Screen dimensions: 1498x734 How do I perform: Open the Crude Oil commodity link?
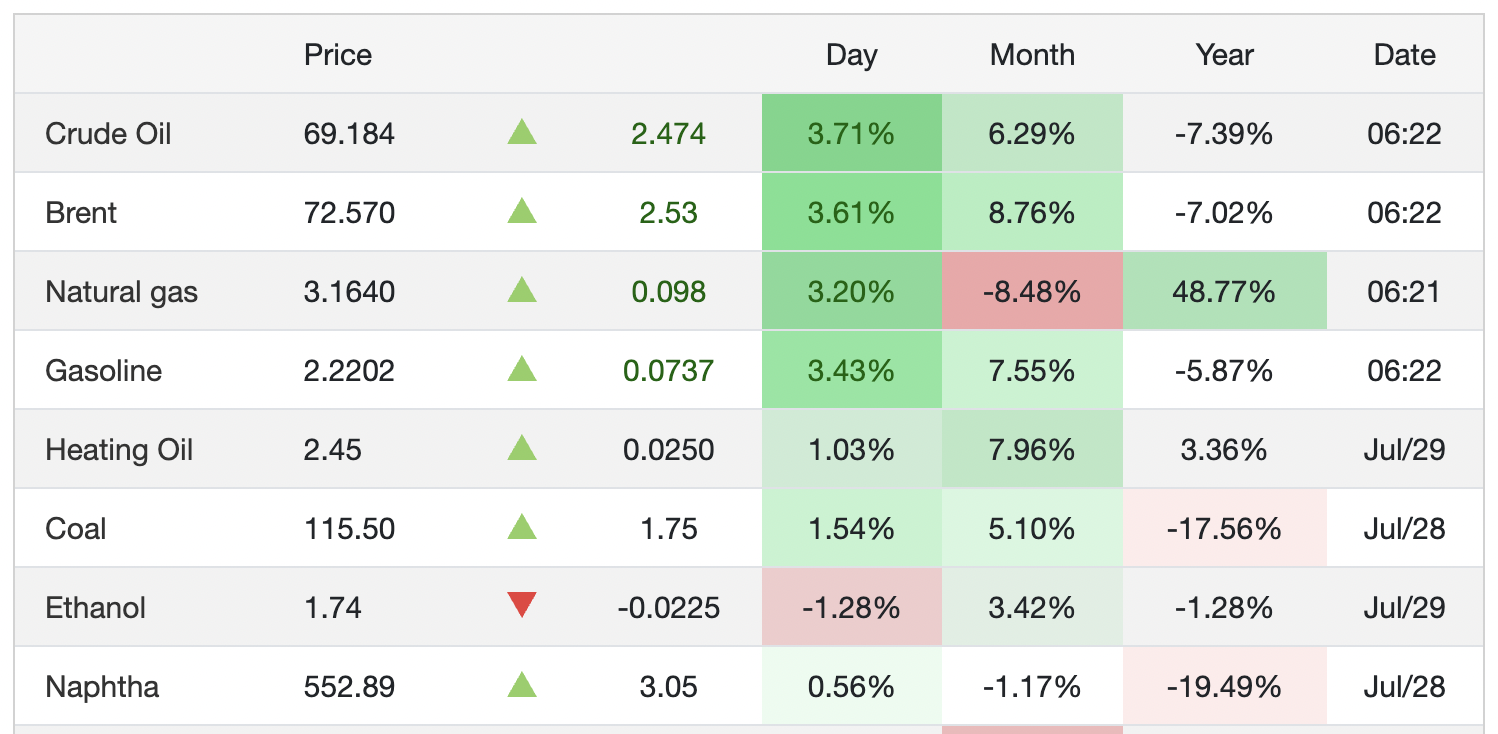[x=108, y=133]
